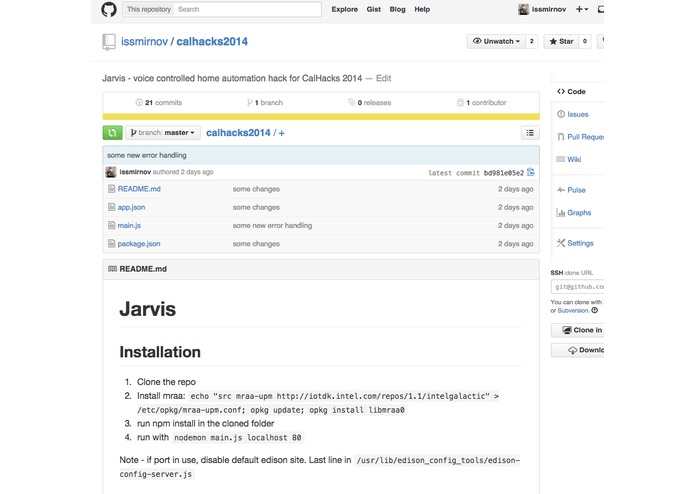Click the README.md file icon in file list

(112, 189)
